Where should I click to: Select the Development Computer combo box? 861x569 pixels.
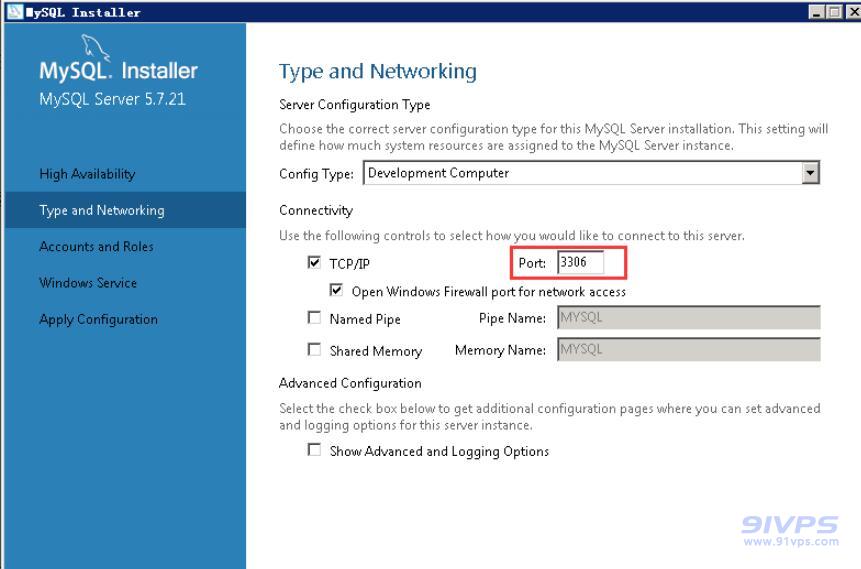point(591,173)
